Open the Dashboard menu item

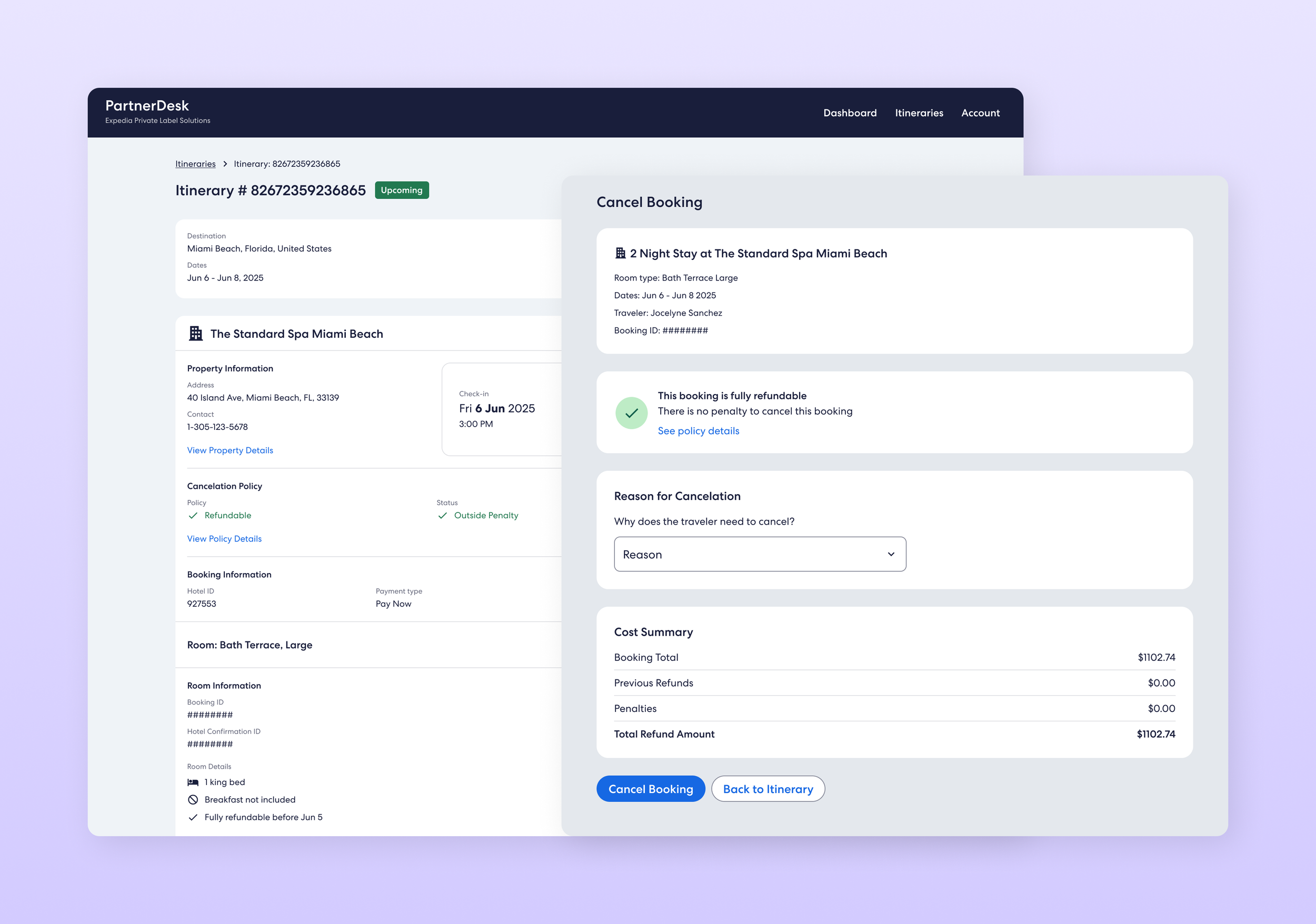850,113
